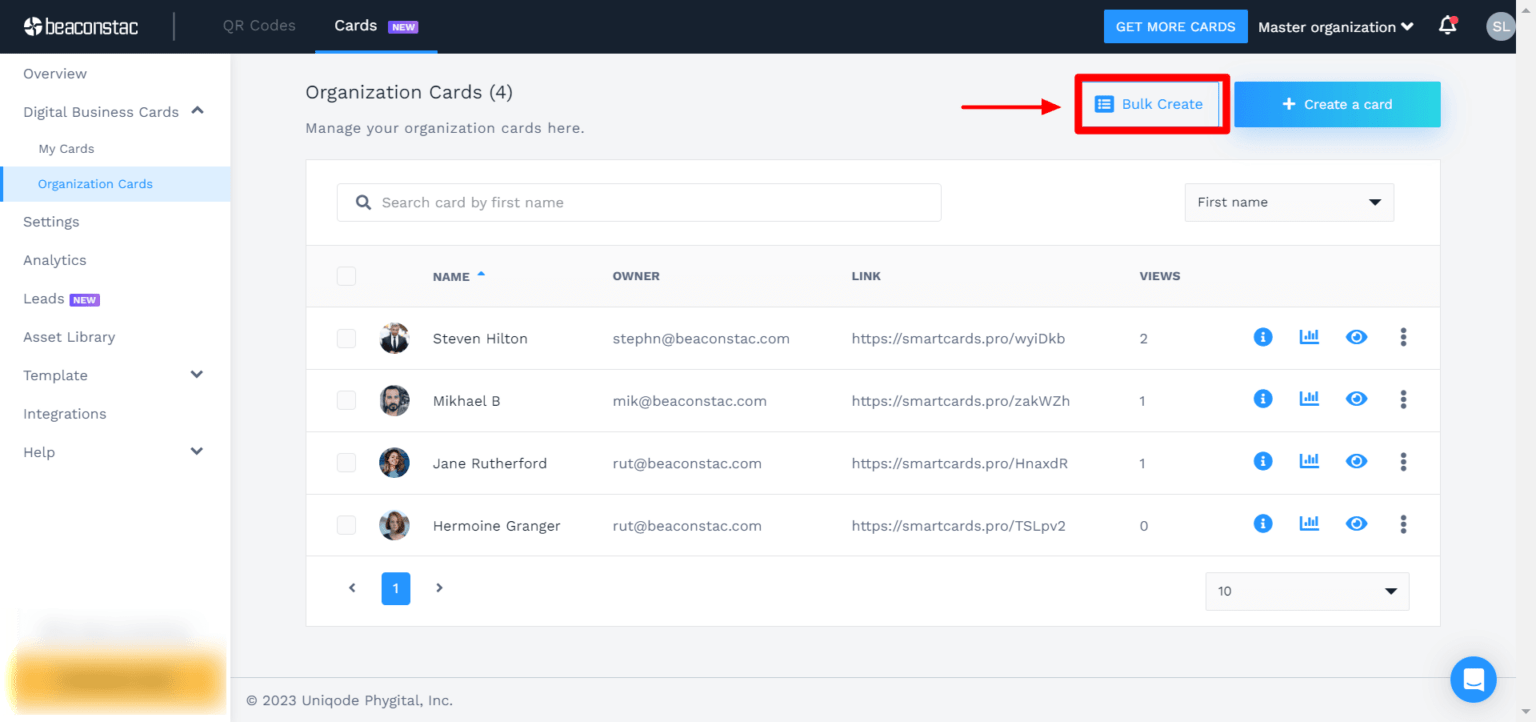Go to My Cards in sidebar
The image size is (1536, 722).
[x=66, y=149]
